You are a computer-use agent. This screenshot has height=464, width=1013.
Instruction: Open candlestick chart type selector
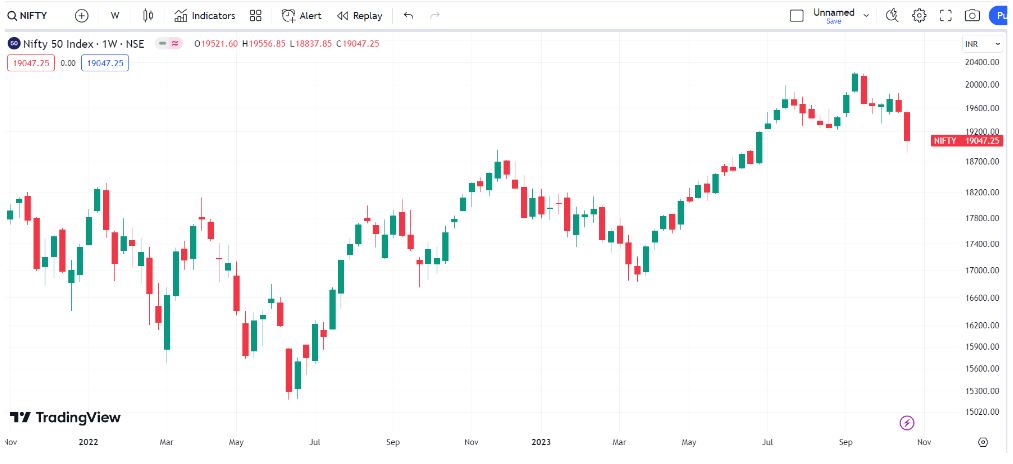[x=149, y=16]
